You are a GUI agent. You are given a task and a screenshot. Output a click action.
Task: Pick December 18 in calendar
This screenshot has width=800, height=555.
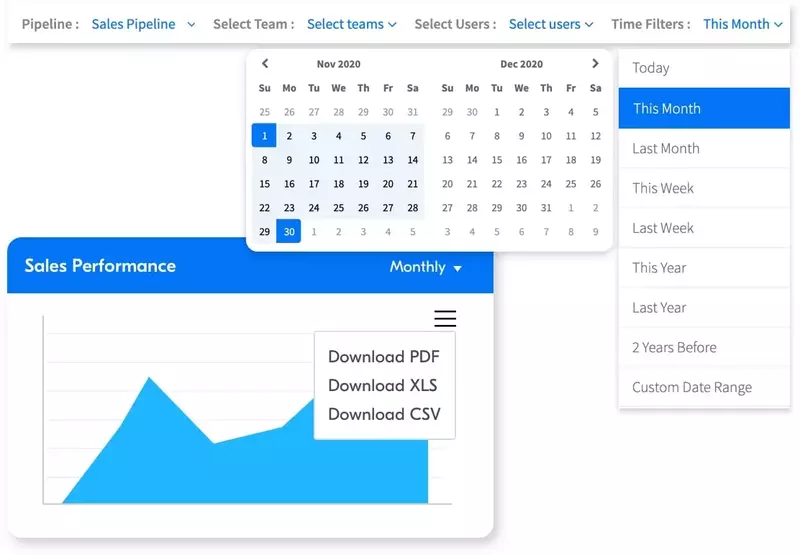click(571, 160)
